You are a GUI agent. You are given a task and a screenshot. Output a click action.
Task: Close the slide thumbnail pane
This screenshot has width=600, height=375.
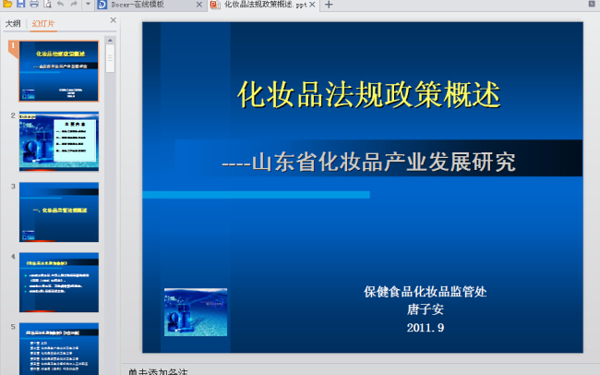pos(113,20)
